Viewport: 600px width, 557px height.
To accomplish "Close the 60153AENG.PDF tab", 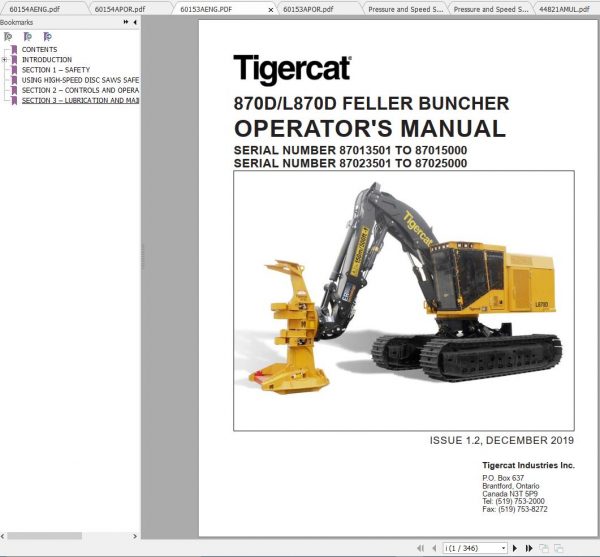I will coord(271,10).
